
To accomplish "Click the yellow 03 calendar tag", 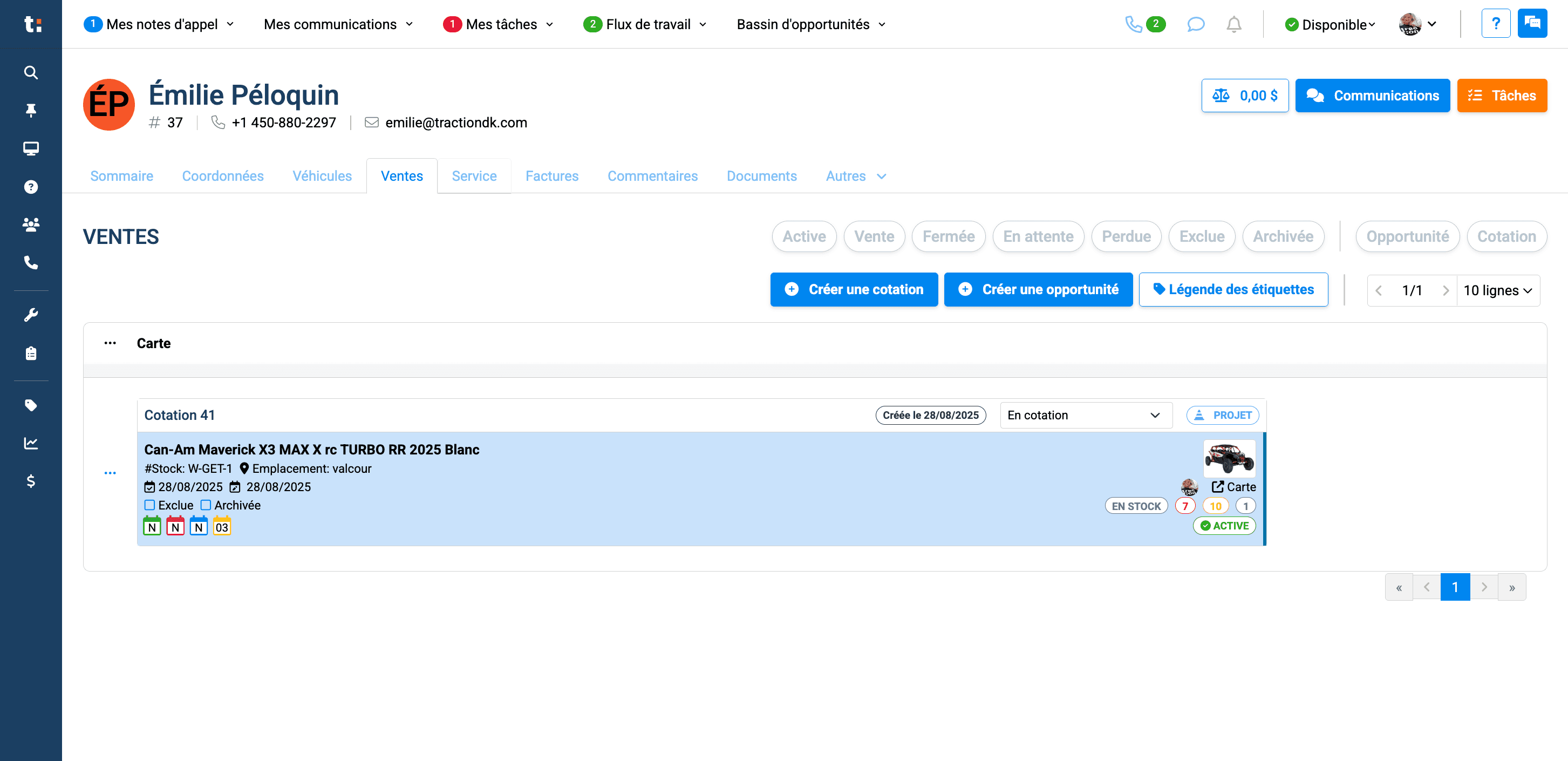I will [222, 526].
